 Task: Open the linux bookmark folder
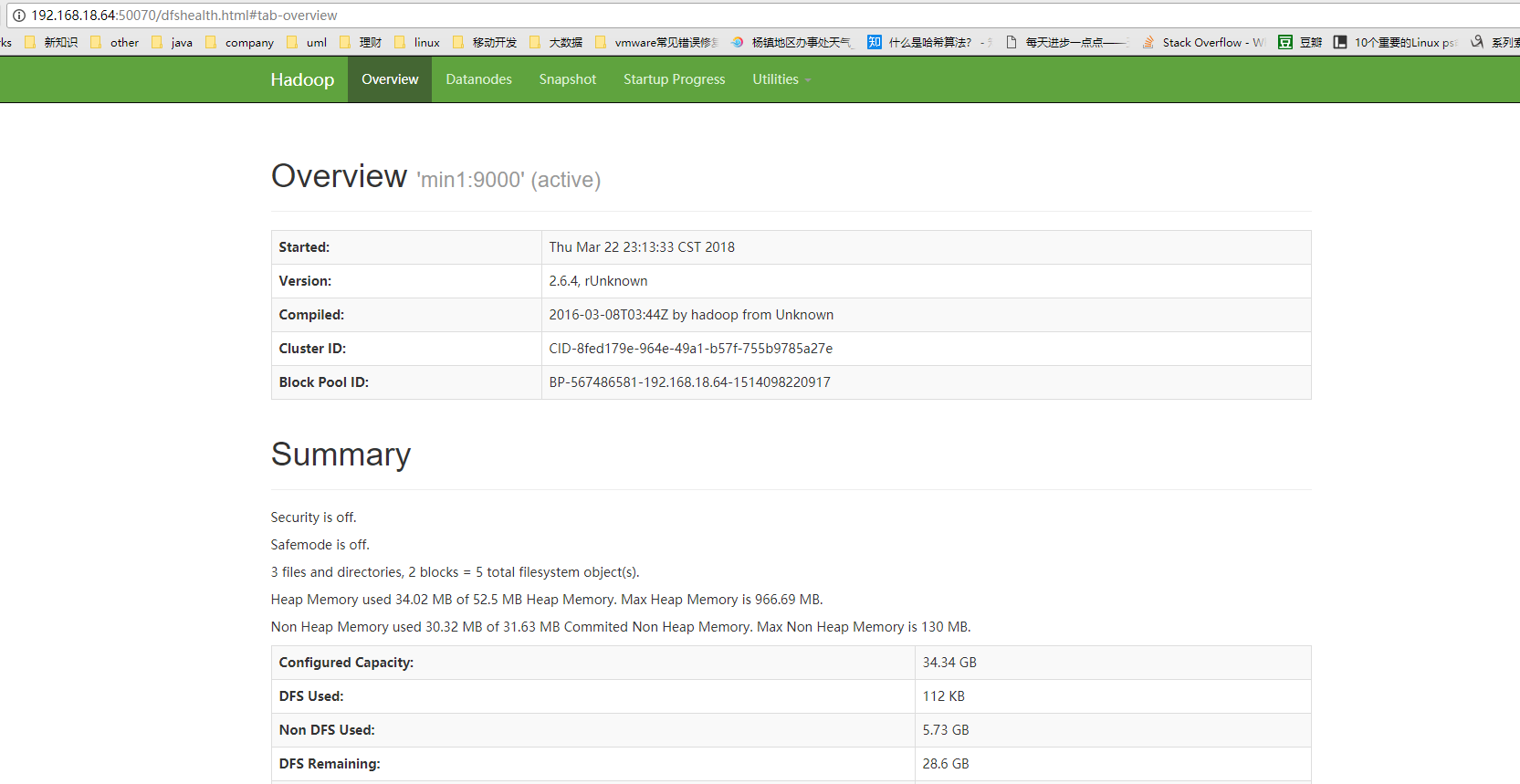417,42
